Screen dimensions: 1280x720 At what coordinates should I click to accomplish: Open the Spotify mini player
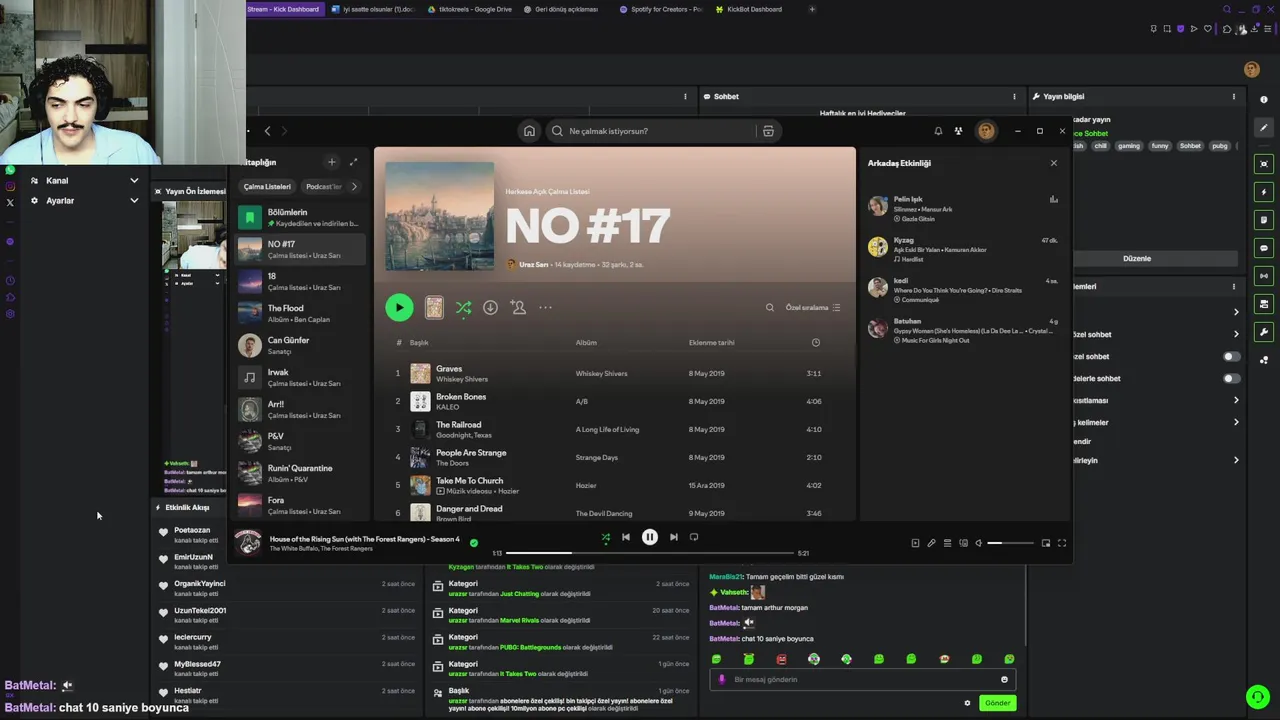click(1046, 543)
